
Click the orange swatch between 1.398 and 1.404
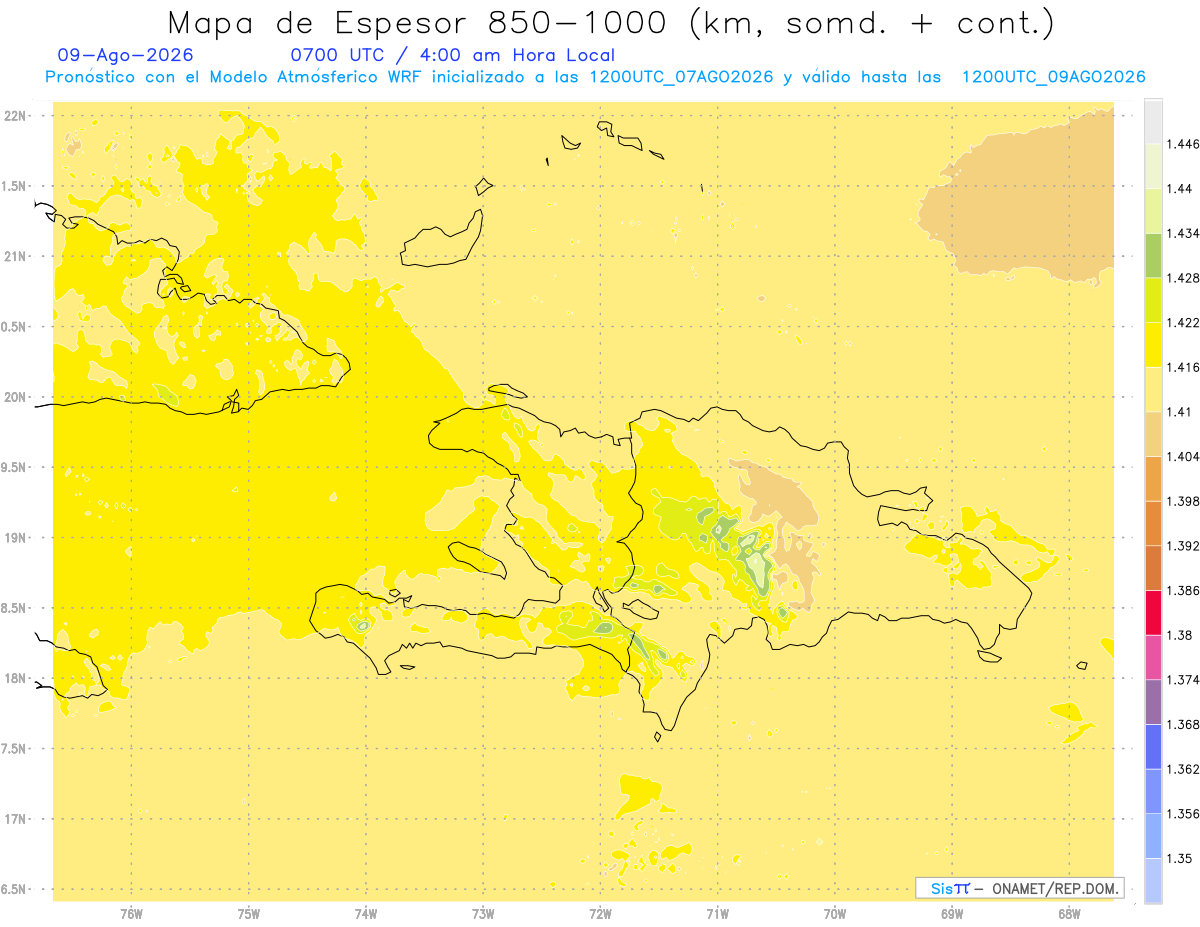(x=1153, y=478)
